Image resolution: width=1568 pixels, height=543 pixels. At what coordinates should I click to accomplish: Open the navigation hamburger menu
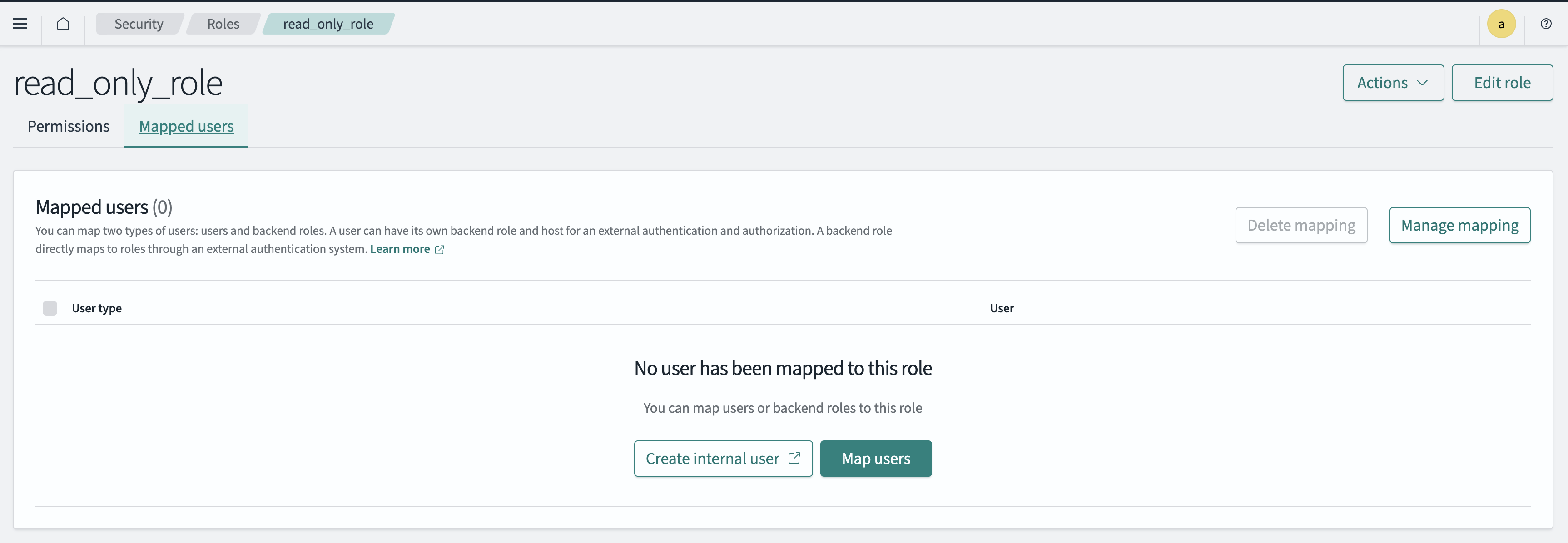[20, 24]
